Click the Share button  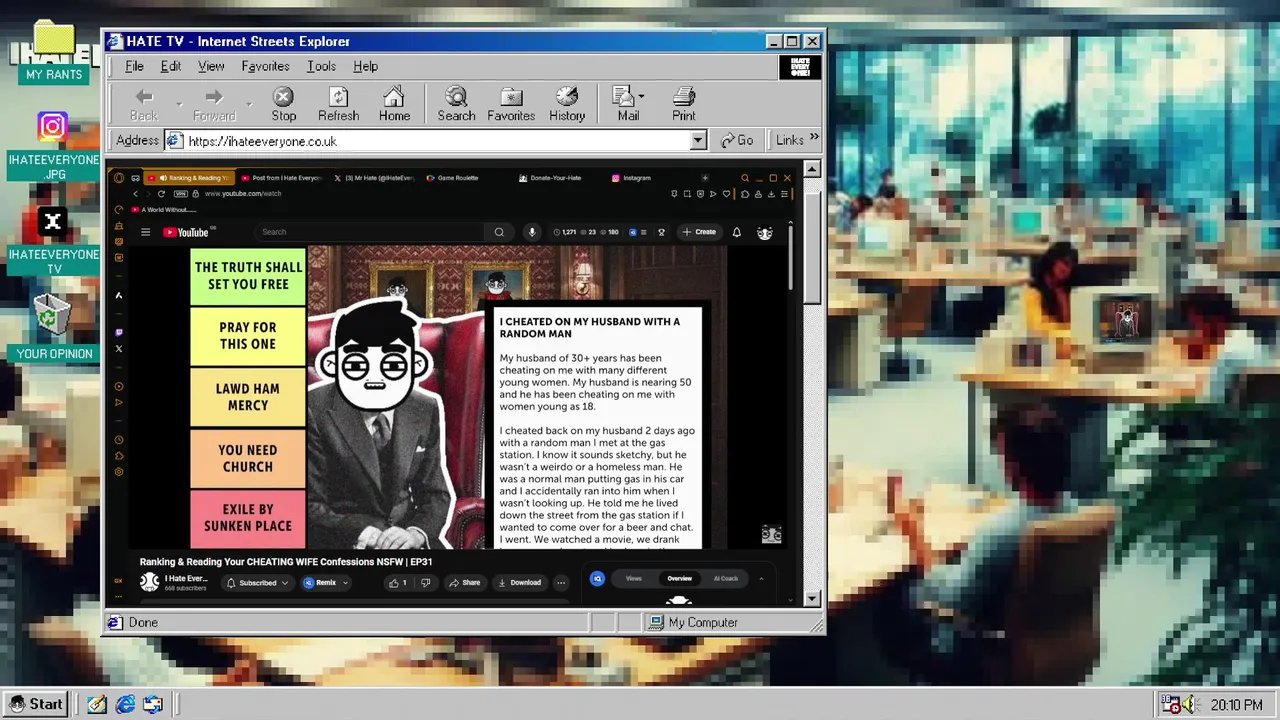tap(464, 583)
